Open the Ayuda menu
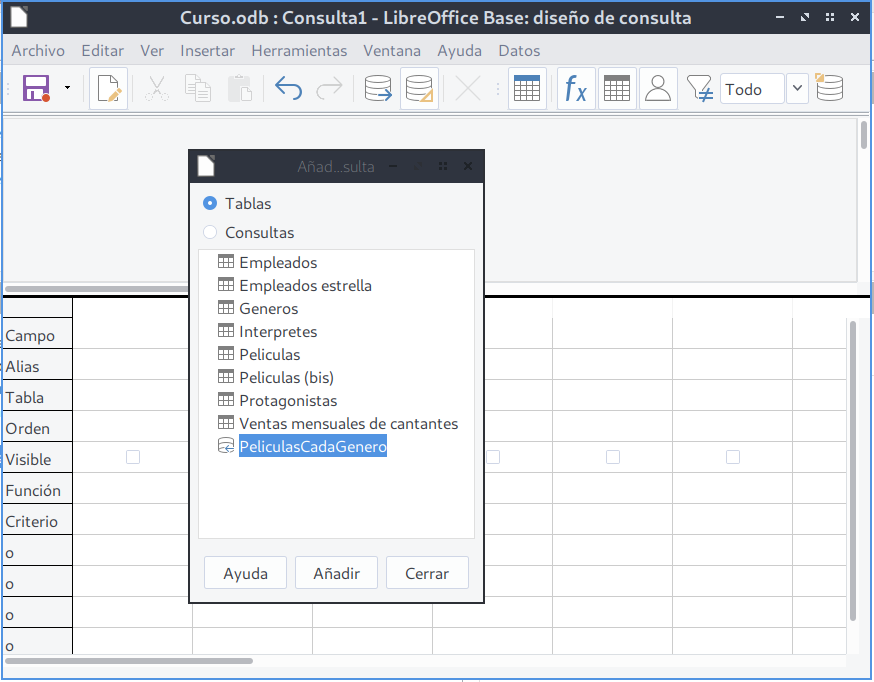 459,51
